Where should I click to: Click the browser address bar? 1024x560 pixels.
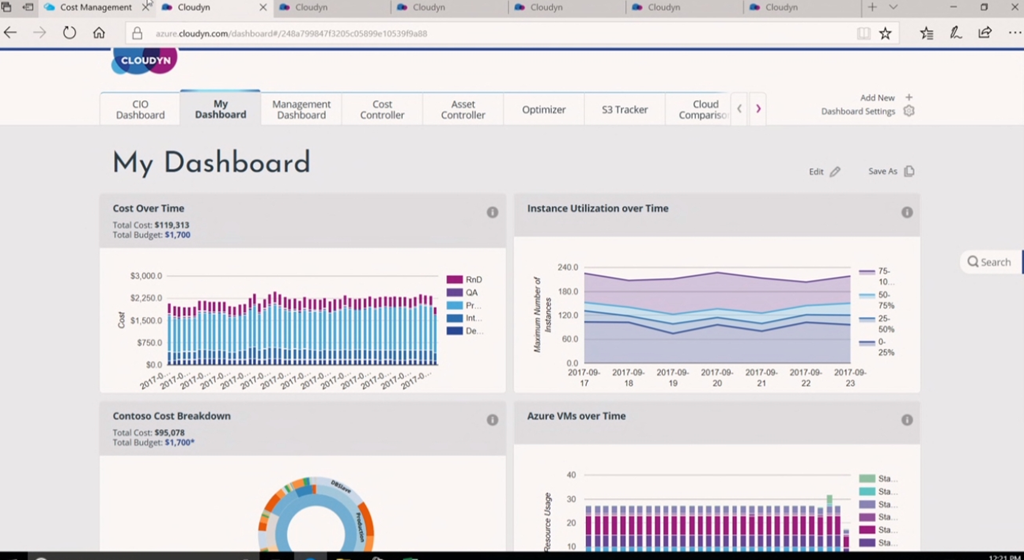click(490, 33)
